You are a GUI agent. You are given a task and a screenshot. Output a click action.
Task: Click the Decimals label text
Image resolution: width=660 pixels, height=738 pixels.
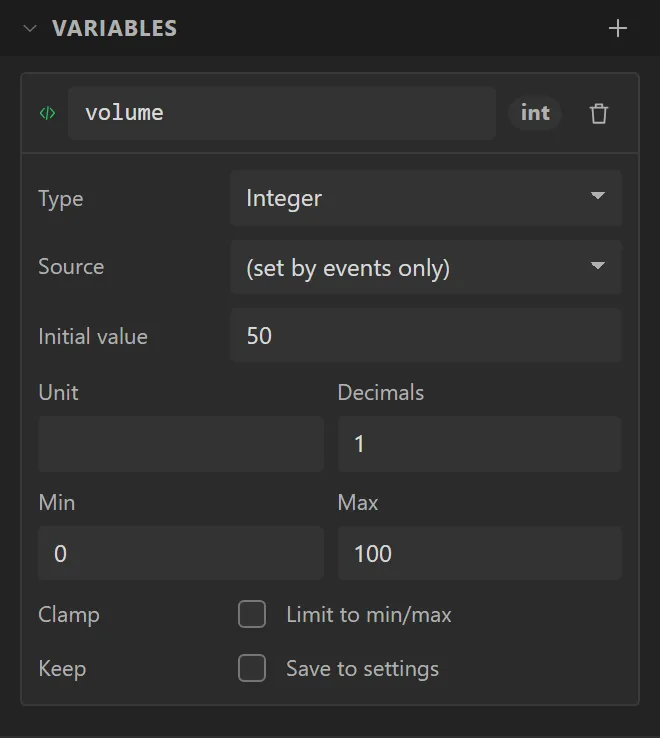tap(380, 393)
